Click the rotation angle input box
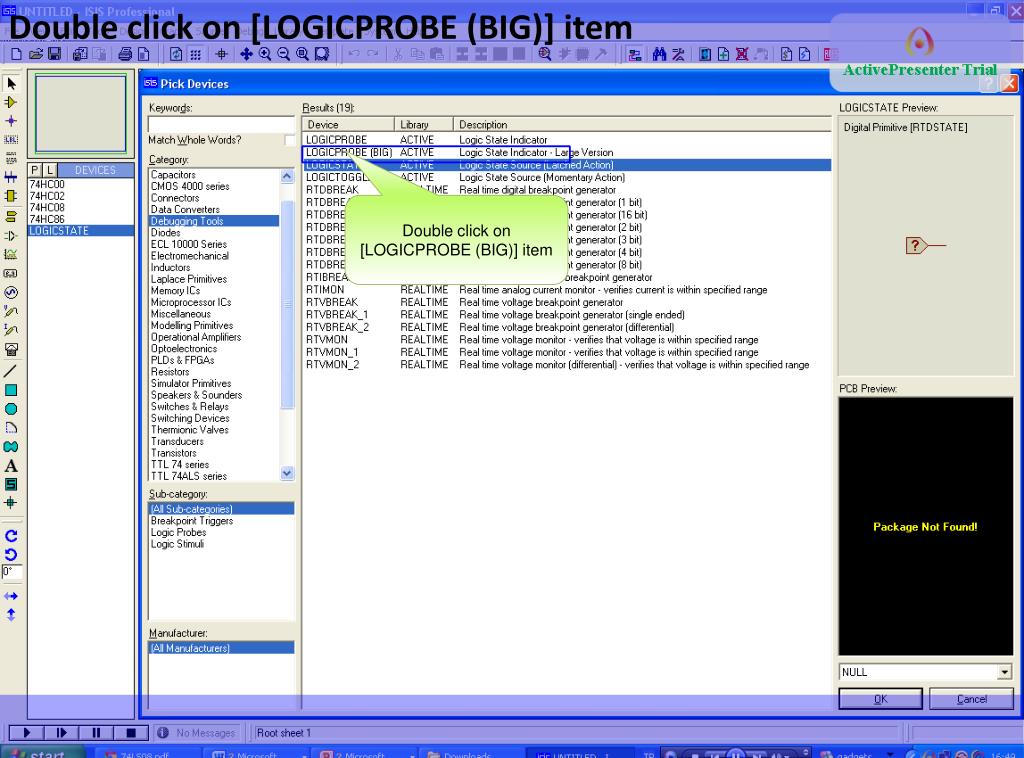 (12, 572)
